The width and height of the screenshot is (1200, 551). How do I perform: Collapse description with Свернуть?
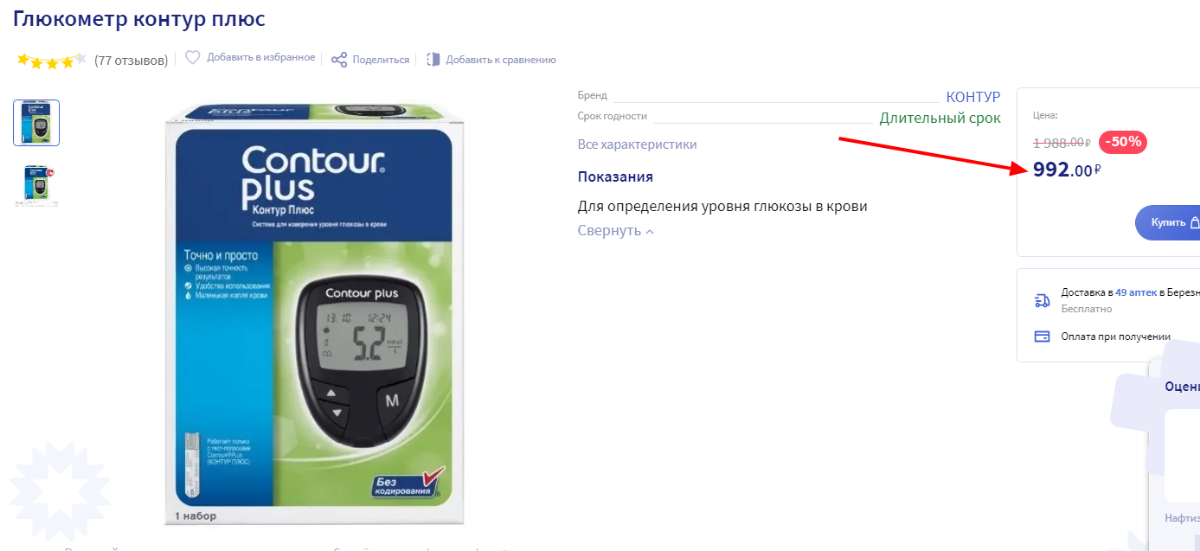(x=609, y=231)
